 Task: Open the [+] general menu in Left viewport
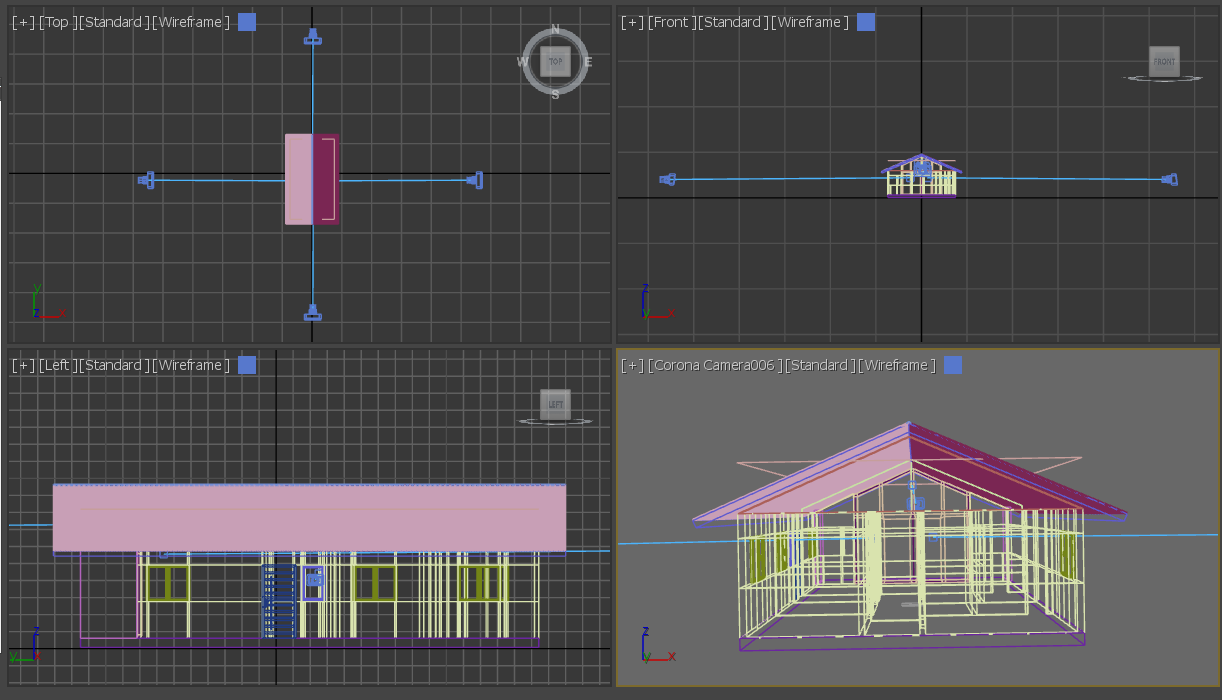[x=22, y=365]
